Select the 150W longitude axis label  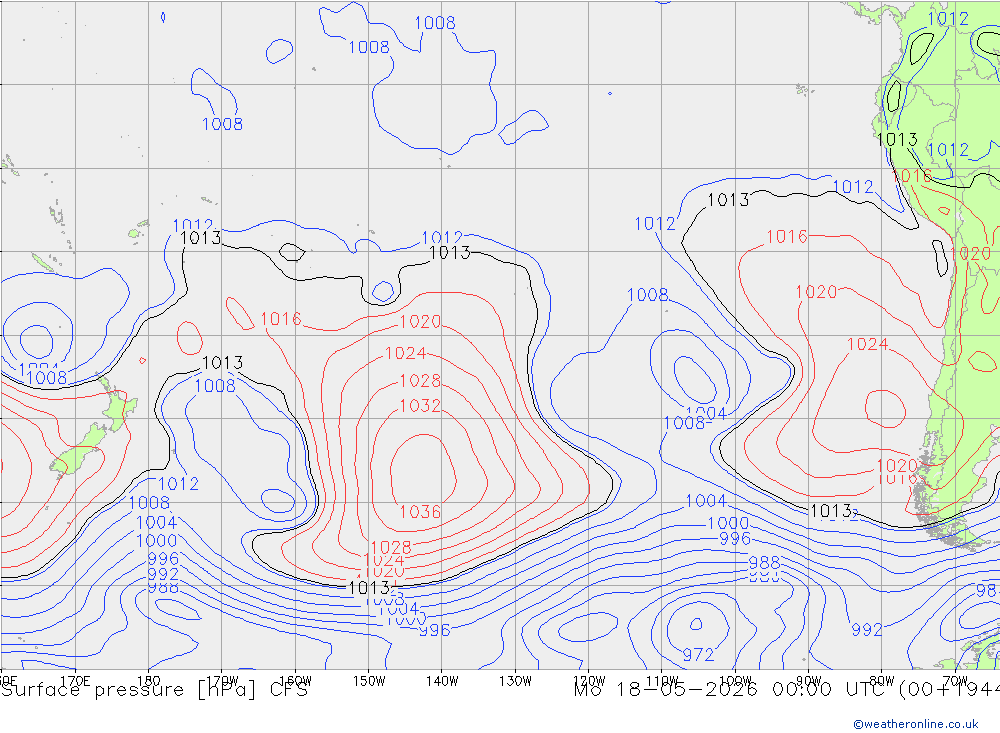click(x=369, y=681)
